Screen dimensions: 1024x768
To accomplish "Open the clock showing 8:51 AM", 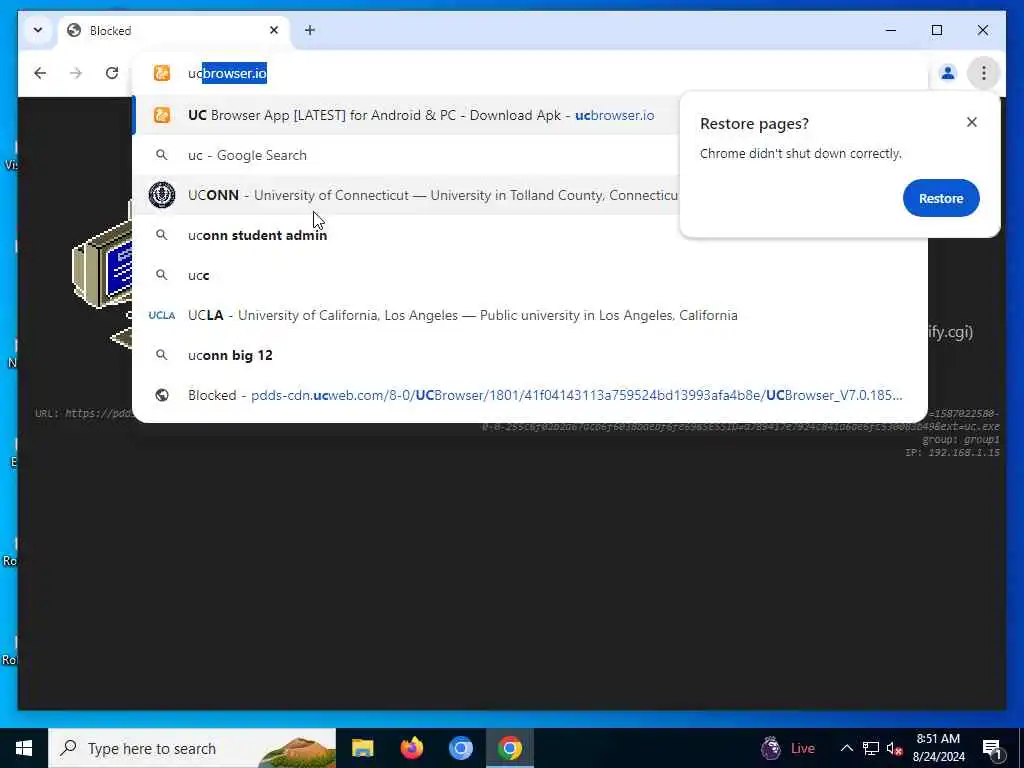I will click(x=938, y=748).
